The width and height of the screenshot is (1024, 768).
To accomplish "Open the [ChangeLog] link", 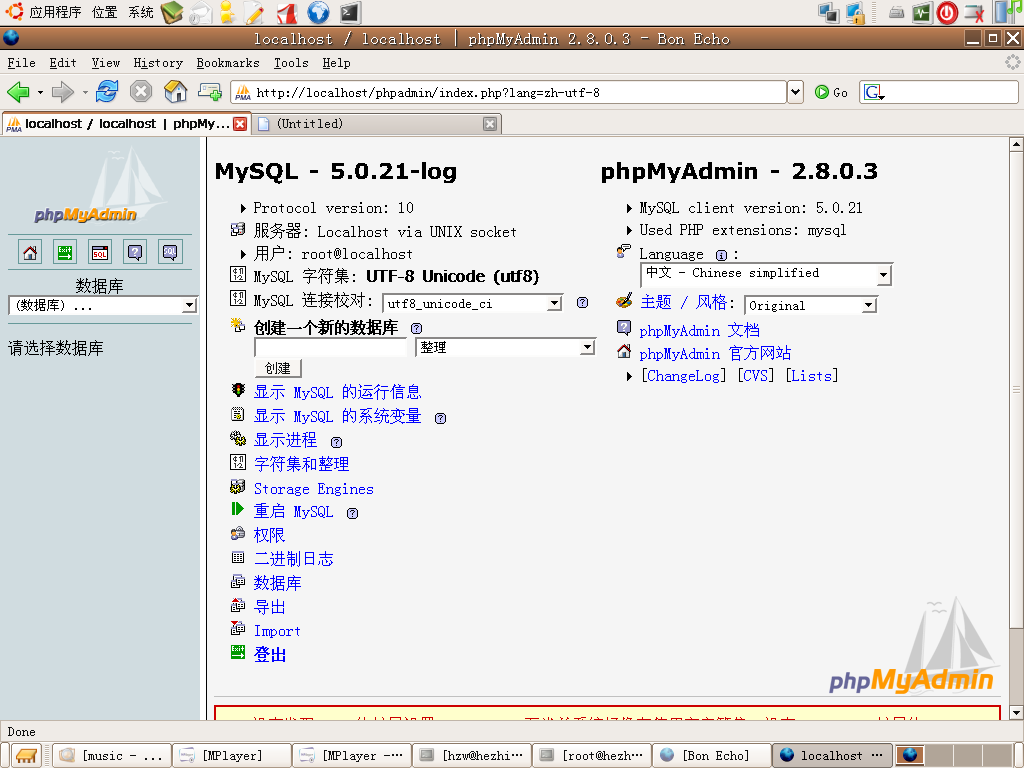I will click(684, 376).
